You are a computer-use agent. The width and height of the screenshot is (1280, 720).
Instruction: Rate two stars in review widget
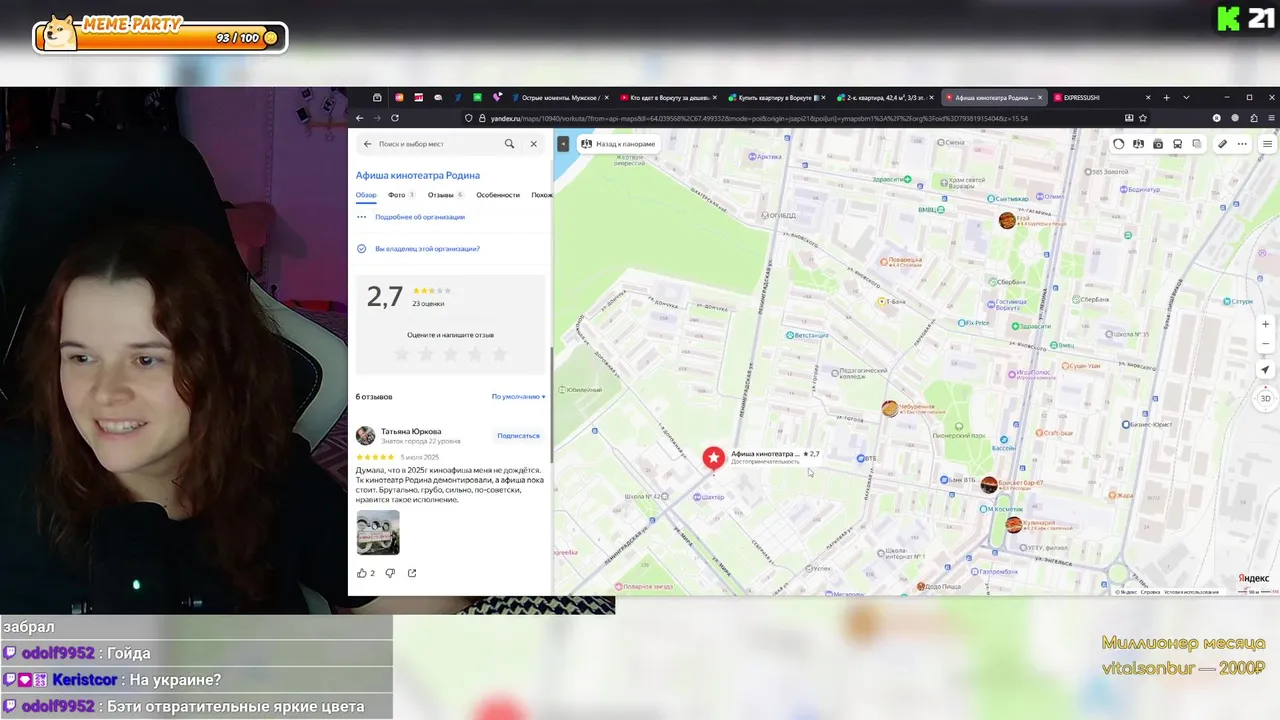click(x=426, y=354)
